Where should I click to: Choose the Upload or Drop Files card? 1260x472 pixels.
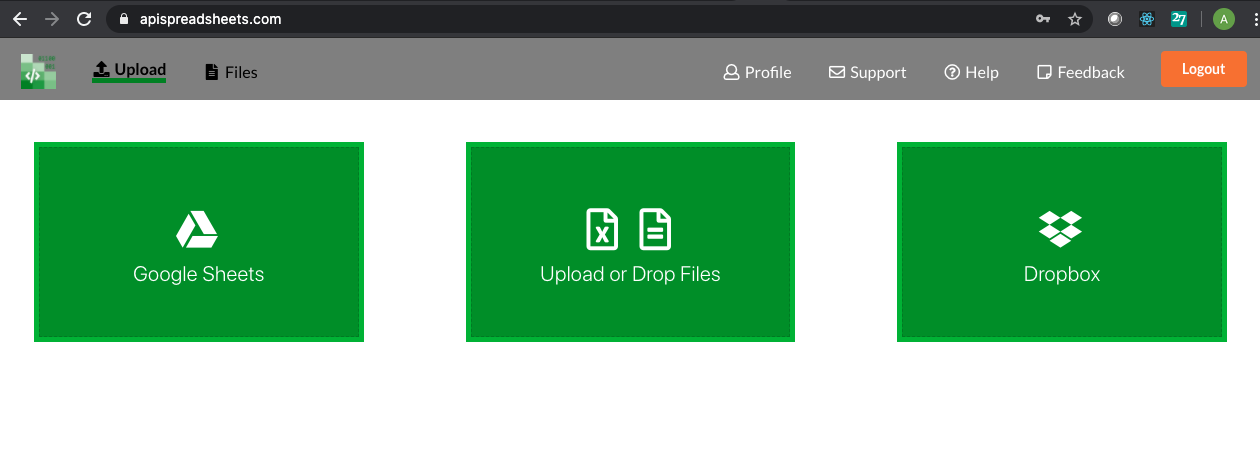pos(630,242)
